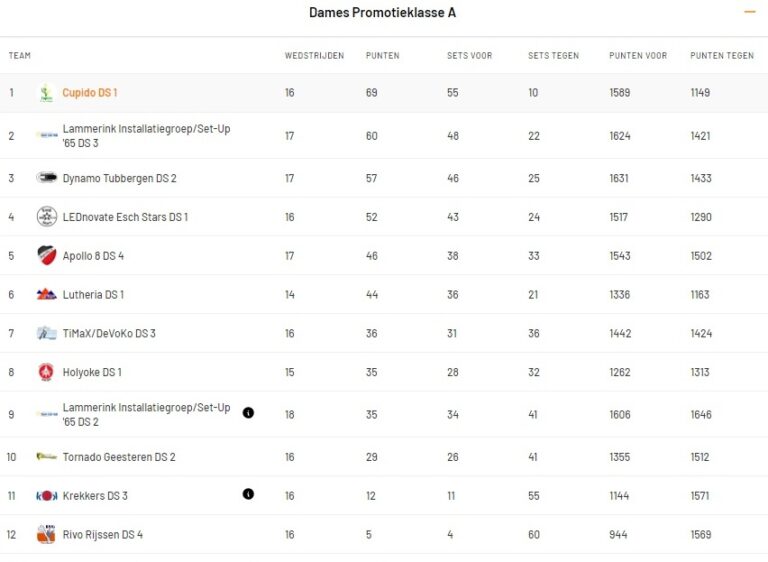Click the Rivo Rijssen DS 4 logo

click(46, 534)
